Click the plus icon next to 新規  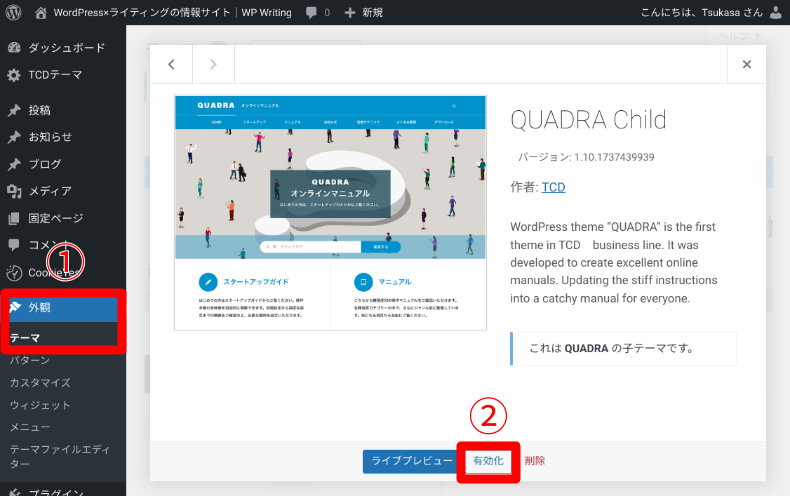click(350, 13)
